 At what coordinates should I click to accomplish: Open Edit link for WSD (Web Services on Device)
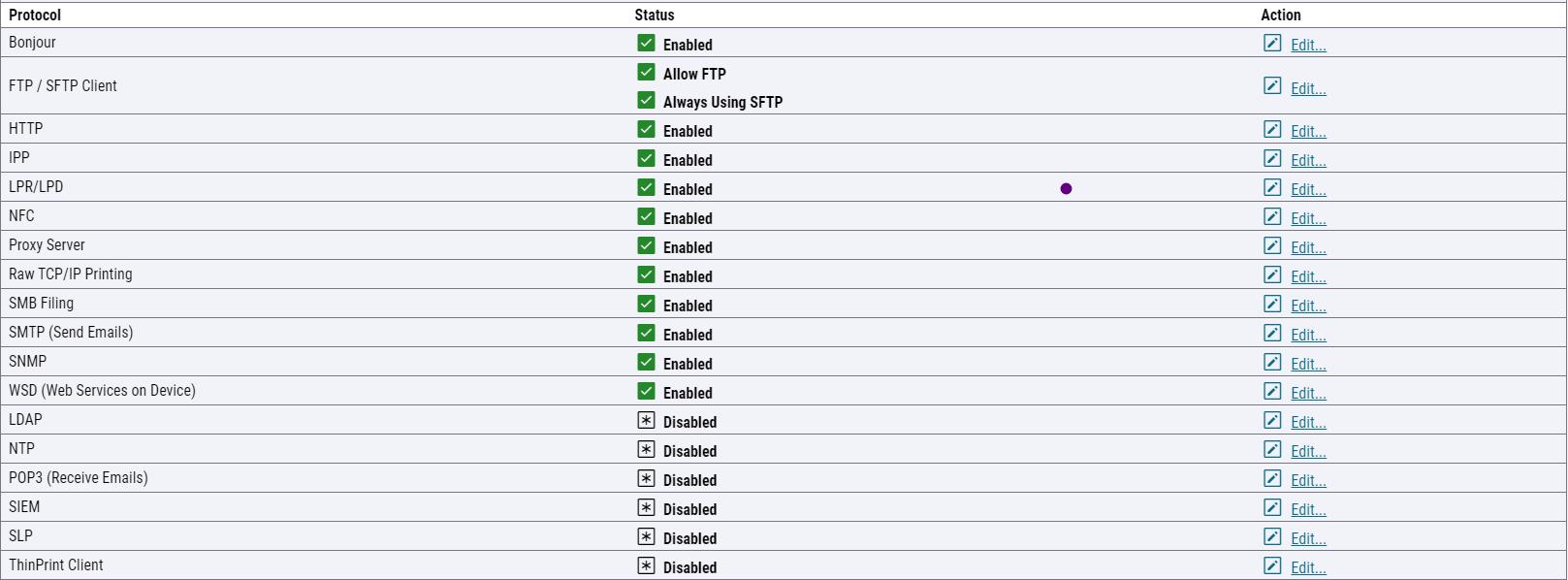click(x=1308, y=393)
